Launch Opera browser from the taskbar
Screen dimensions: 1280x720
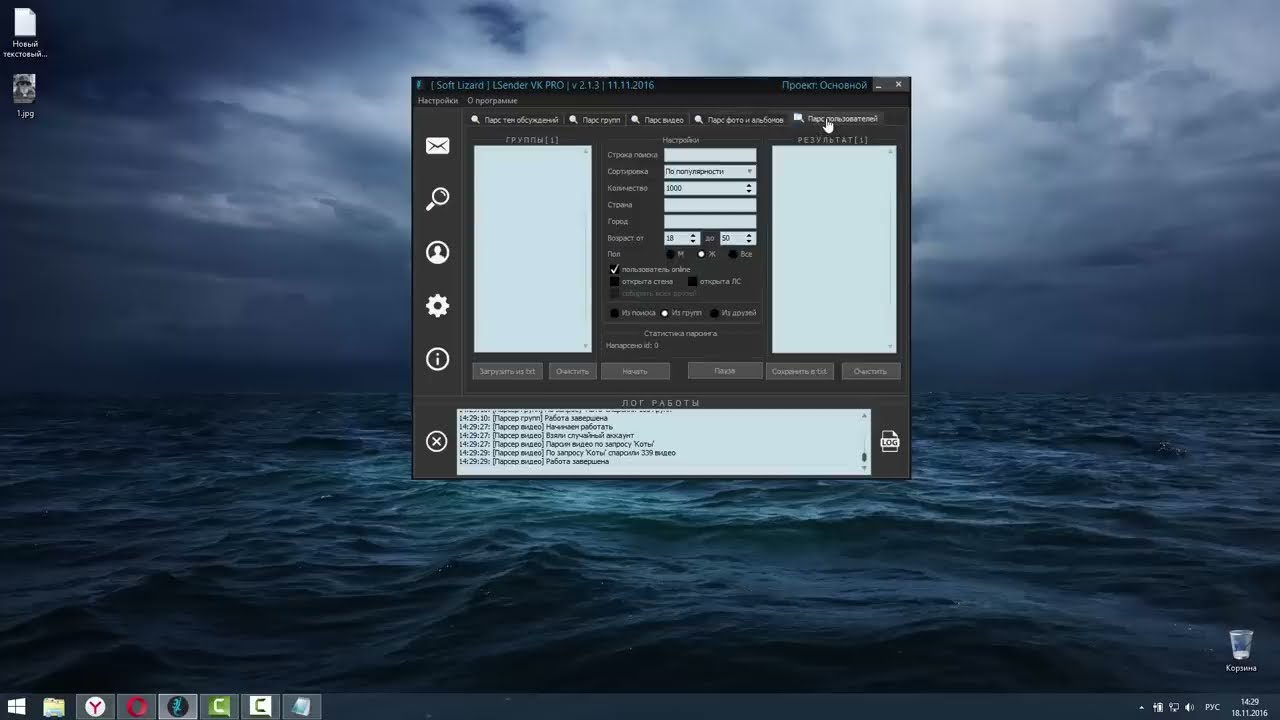point(137,706)
